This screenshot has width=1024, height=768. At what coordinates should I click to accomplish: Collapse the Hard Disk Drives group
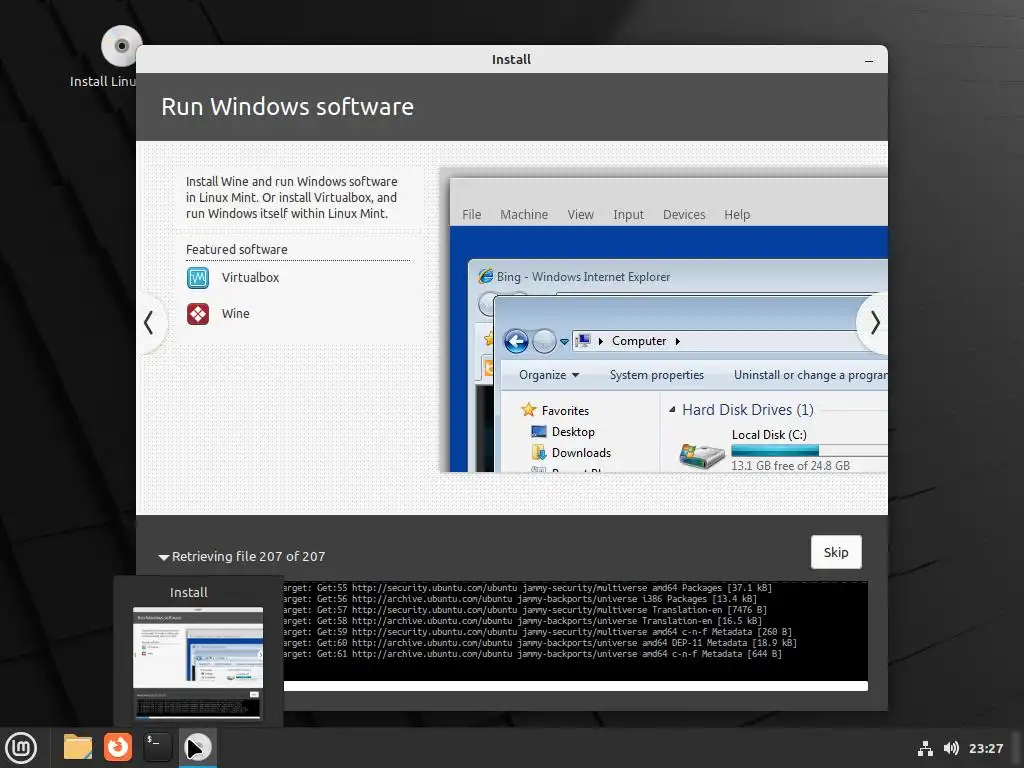(x=672, y=410)
